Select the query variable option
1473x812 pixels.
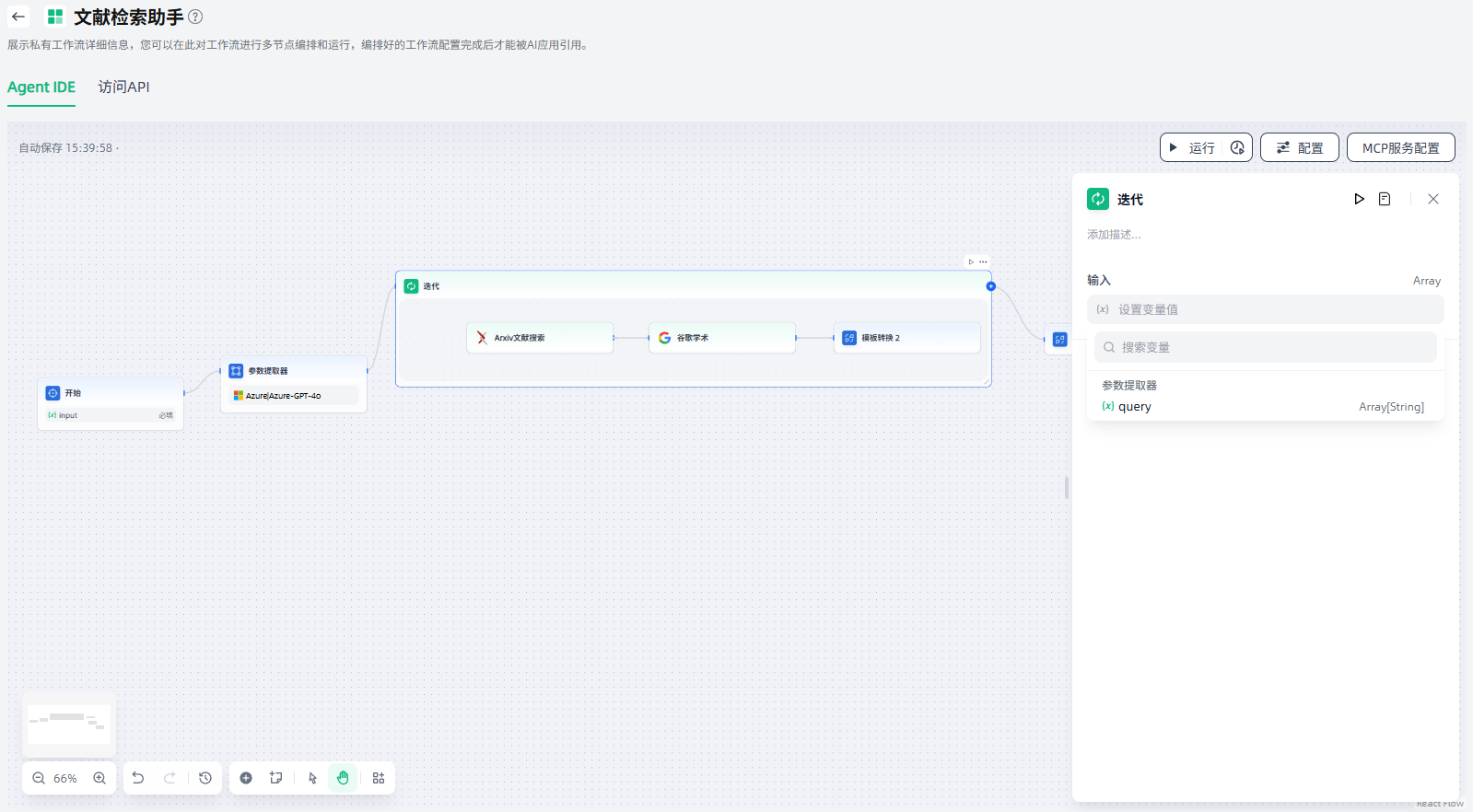pyautogui.click(x=1135, y=407)
